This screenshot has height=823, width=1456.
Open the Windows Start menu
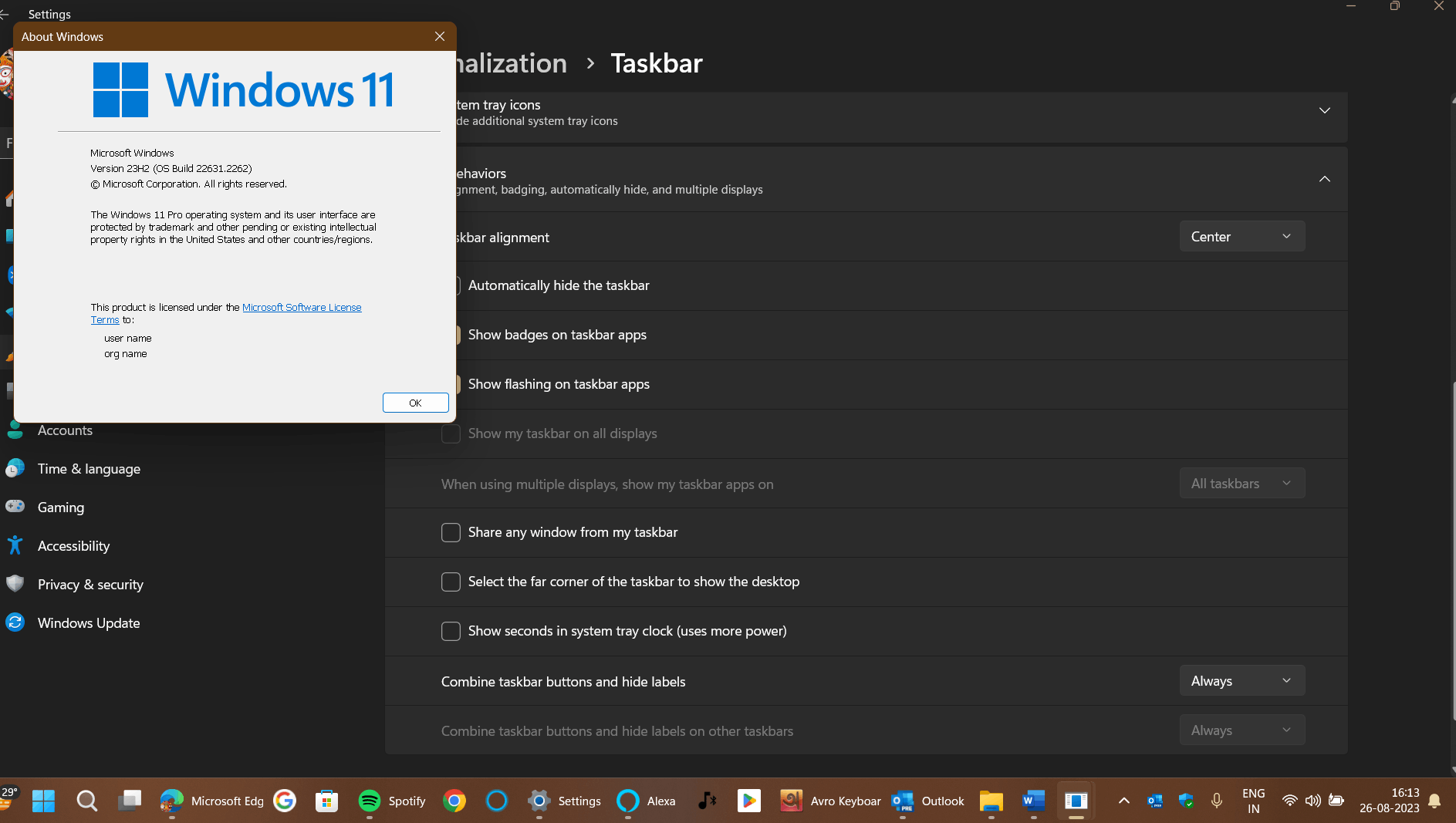click(x=43, y=801)
